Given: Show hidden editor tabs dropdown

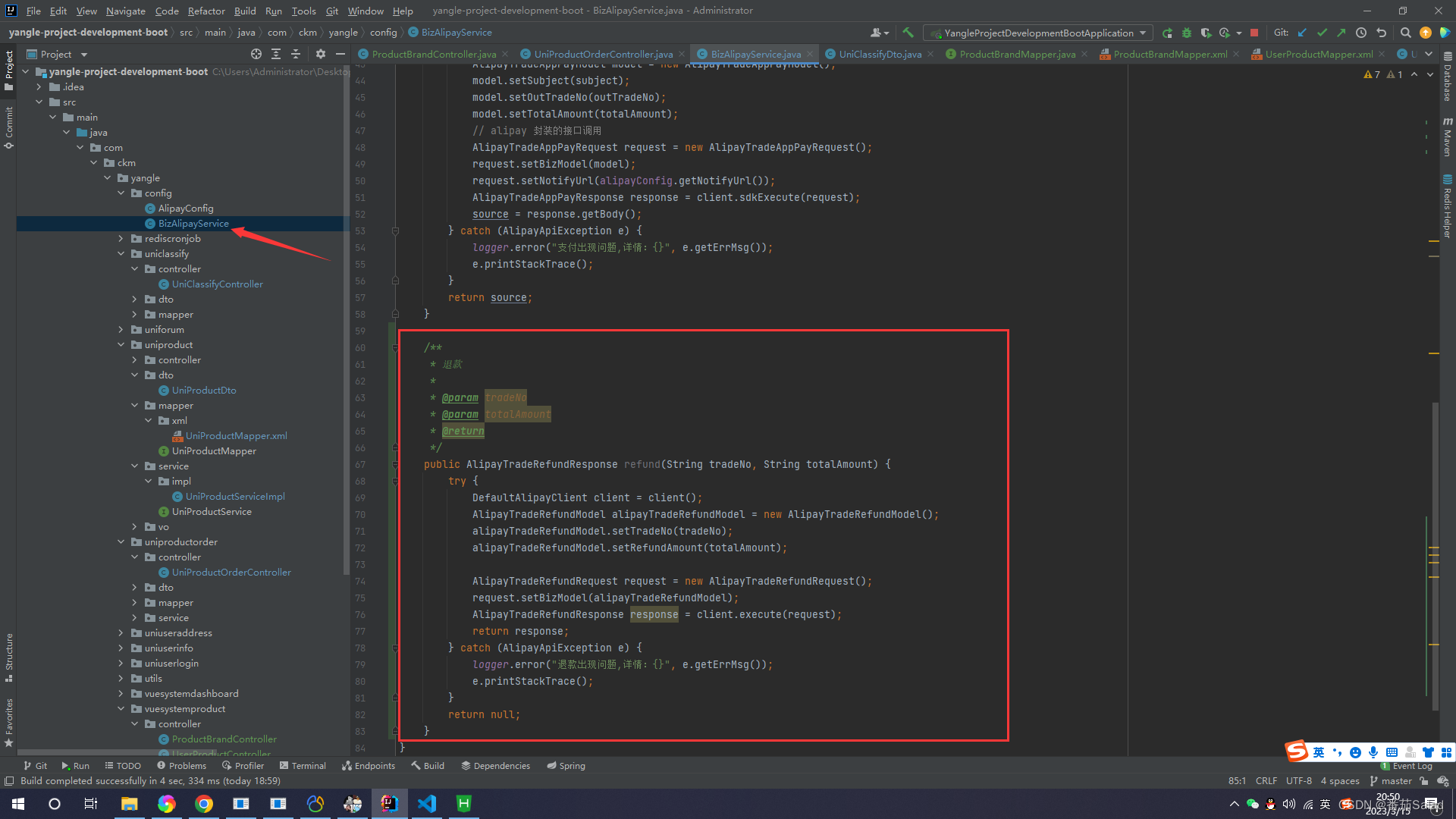Looking at the screenshot, I should 1429,54.
